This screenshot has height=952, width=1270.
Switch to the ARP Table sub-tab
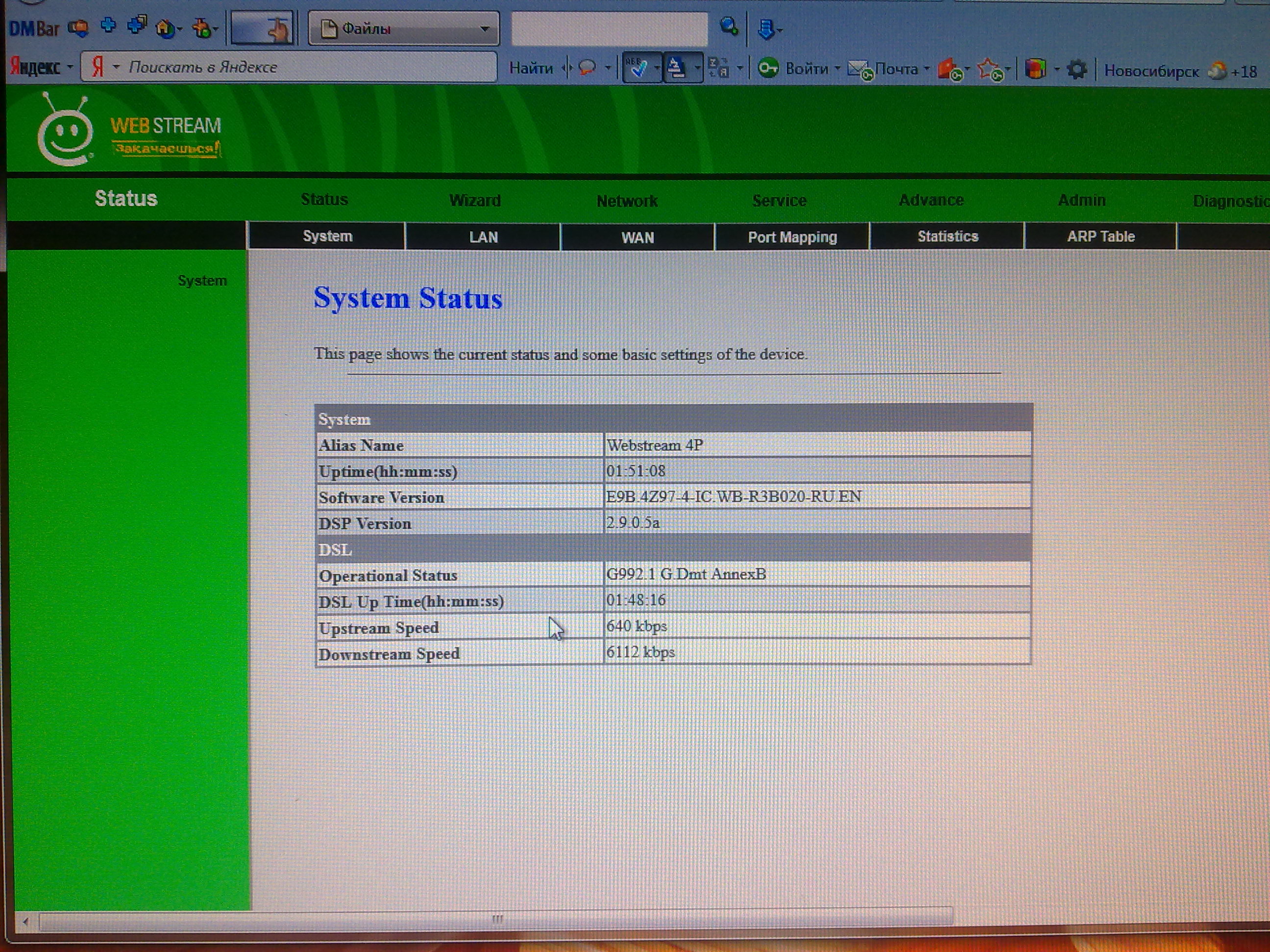[x=1100, y=237]
